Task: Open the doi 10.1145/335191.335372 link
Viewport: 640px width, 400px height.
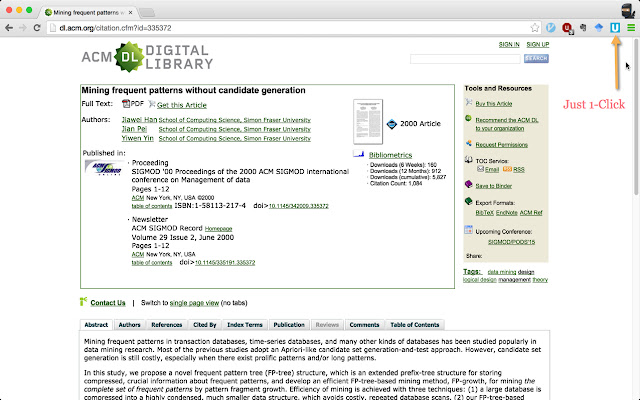Action: [225, 262]
